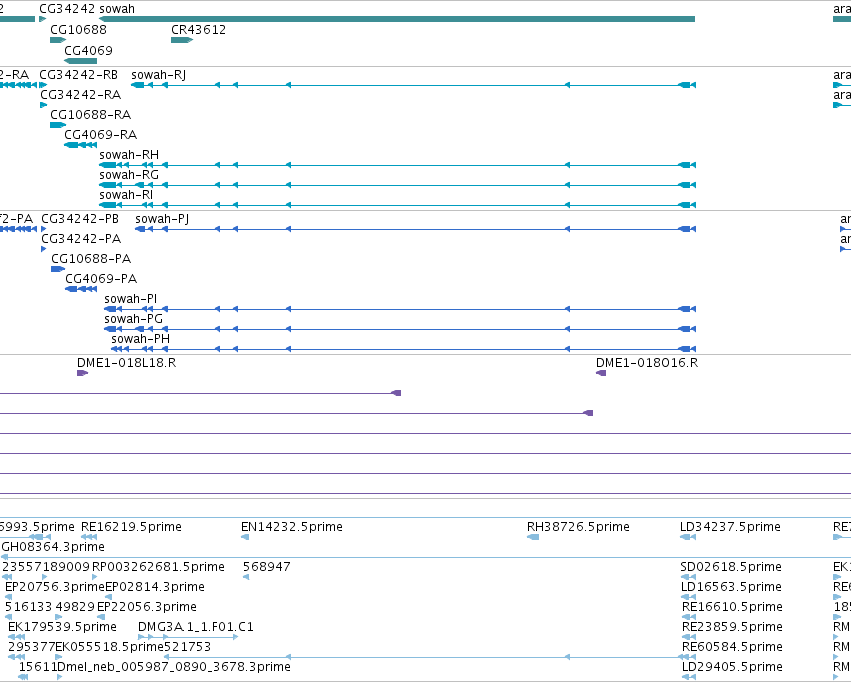Click the purple glyph under DME1-018O16.R
851x682 pixels.
[x=601, y=373]
